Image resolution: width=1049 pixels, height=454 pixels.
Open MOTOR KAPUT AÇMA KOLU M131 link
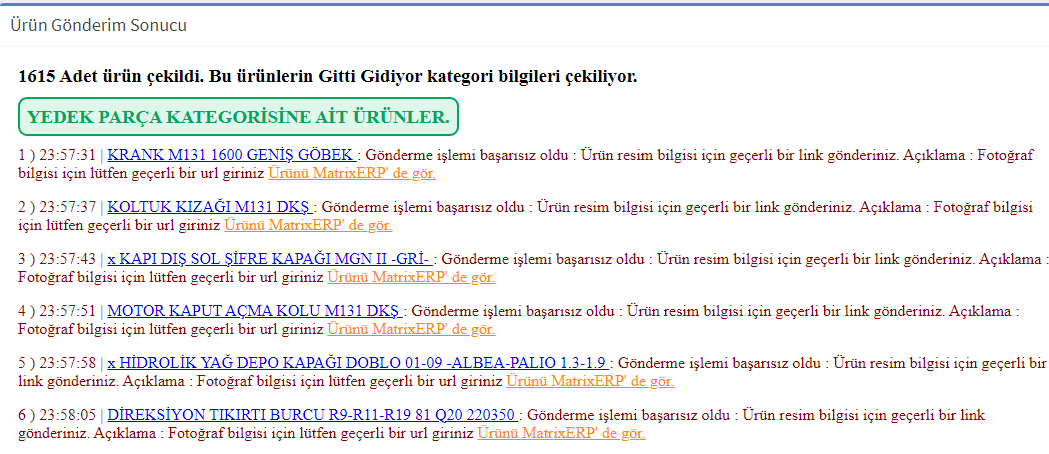click(x=254, y=311)
